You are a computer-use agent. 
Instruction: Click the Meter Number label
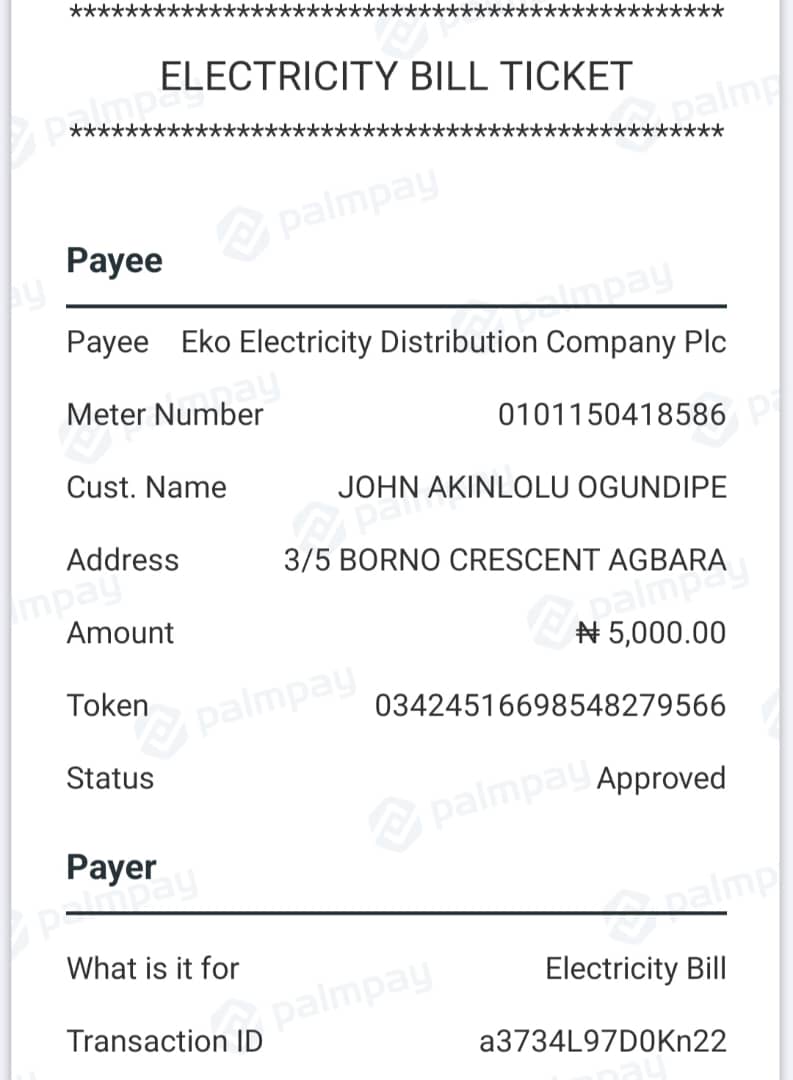click(x=165, y=415)
